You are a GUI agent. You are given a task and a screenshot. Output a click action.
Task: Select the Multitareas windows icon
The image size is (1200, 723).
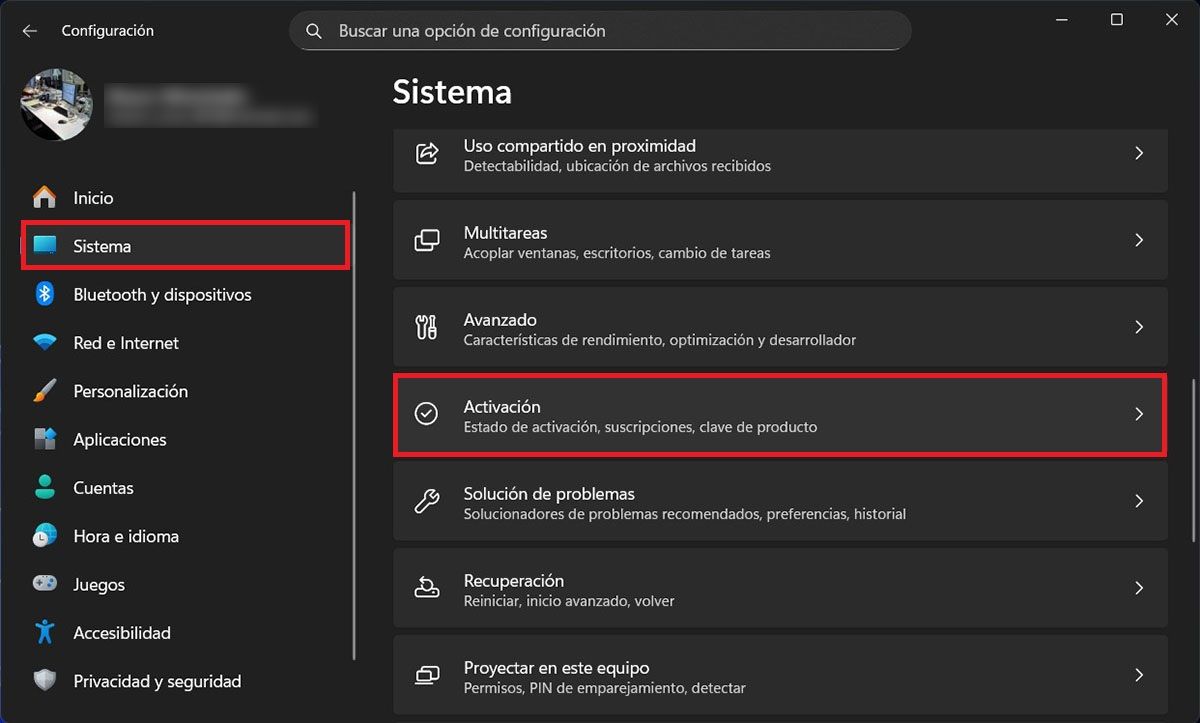coord(427,240)
